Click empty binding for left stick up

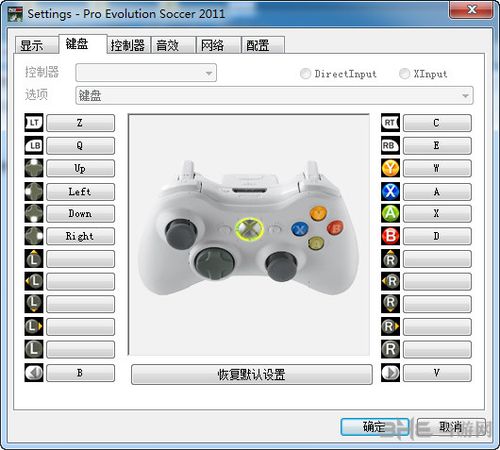tap(80, 259)
